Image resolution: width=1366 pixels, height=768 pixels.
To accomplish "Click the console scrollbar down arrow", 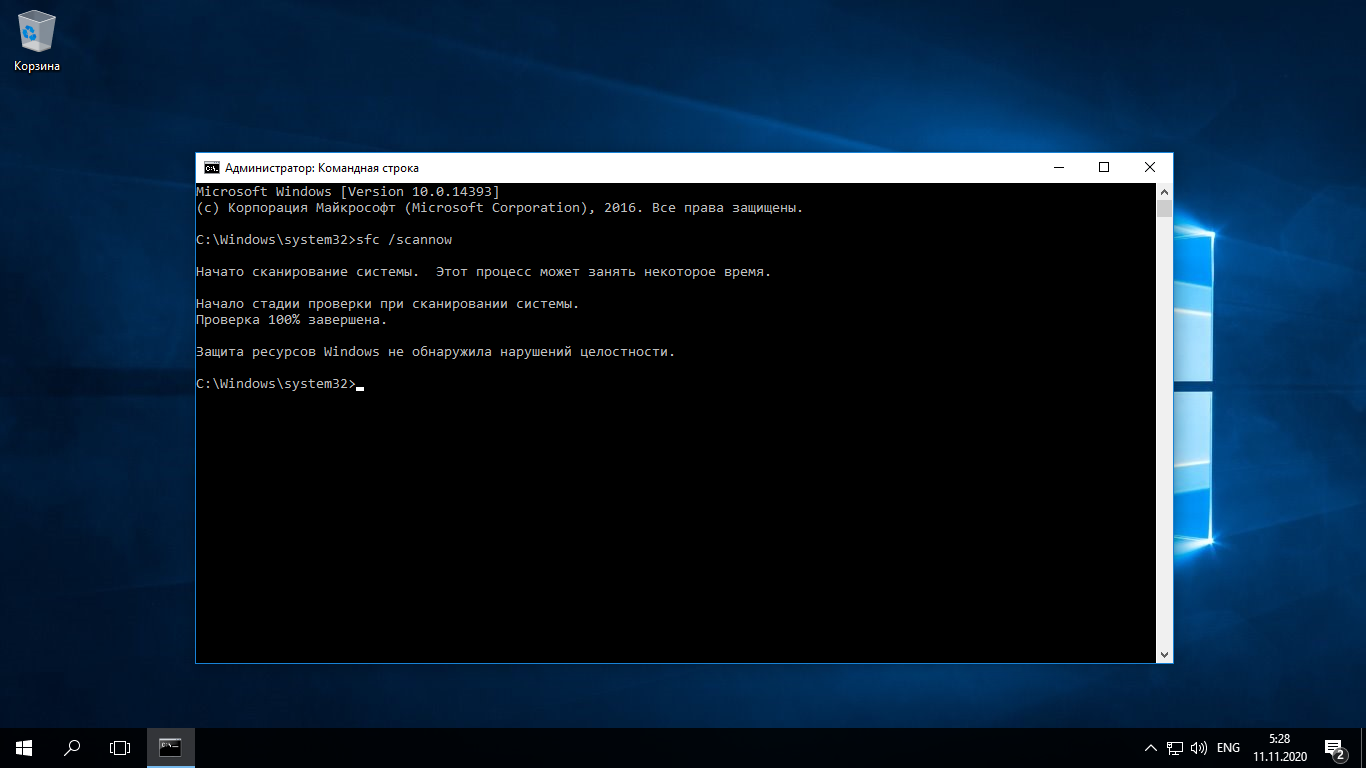I will tap(1164, 654).
